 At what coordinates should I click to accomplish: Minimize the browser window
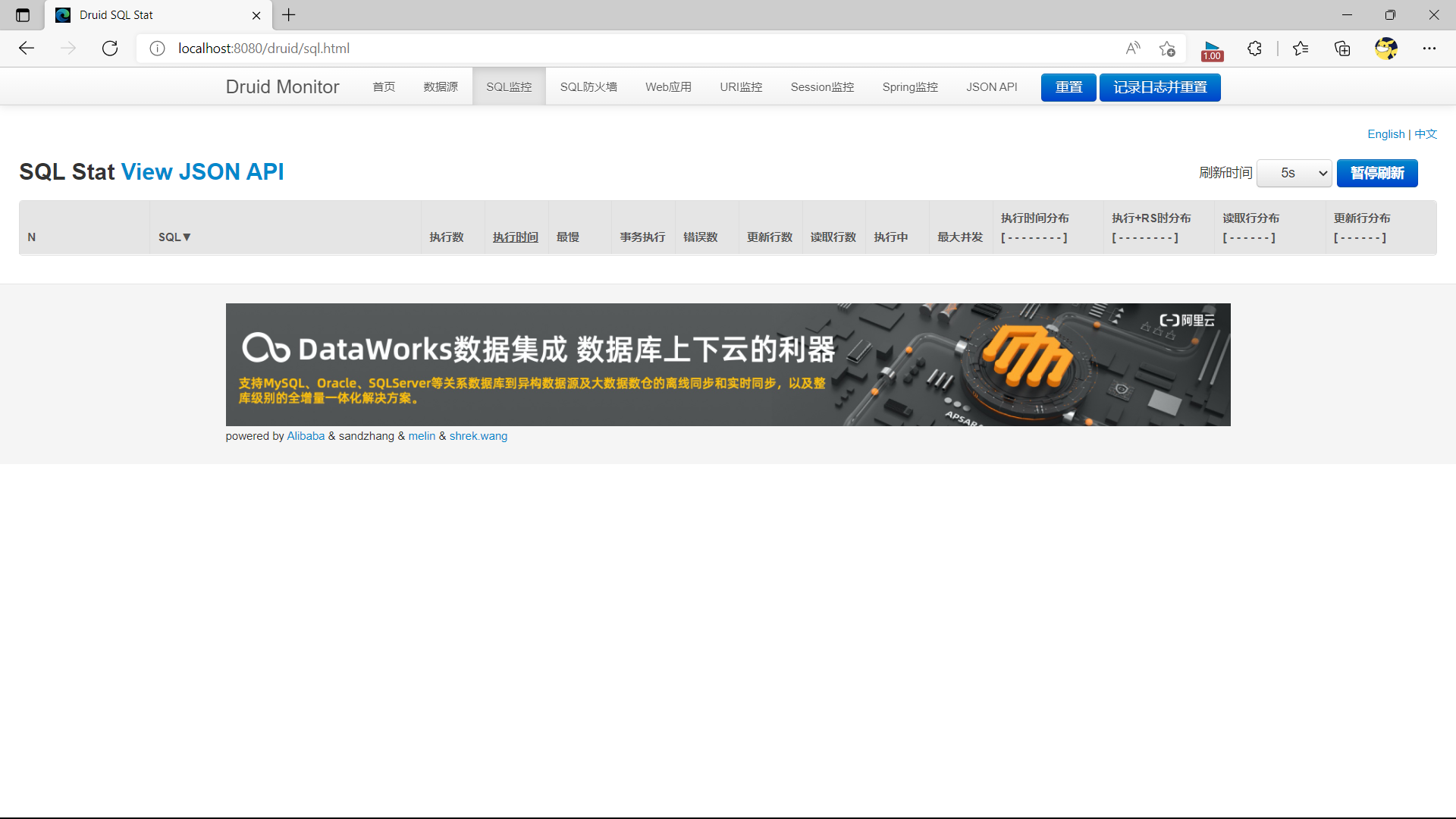(1347, 14)
